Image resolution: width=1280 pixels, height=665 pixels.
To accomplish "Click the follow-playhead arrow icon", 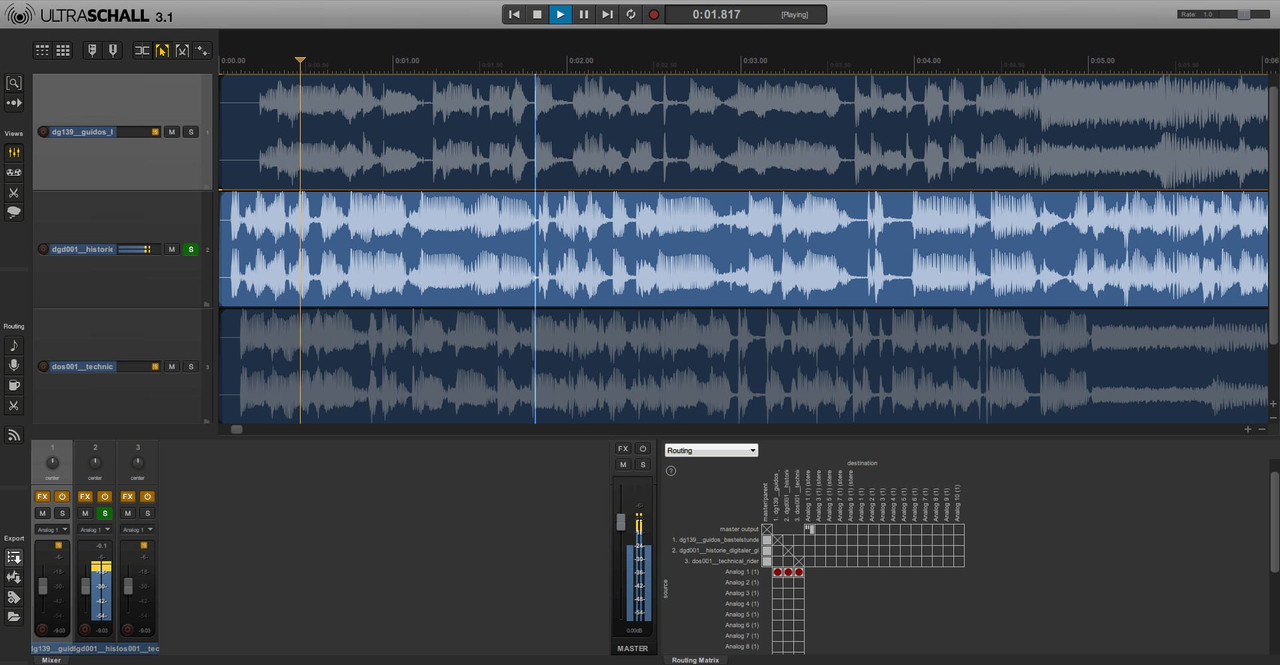I will (14, 103).
